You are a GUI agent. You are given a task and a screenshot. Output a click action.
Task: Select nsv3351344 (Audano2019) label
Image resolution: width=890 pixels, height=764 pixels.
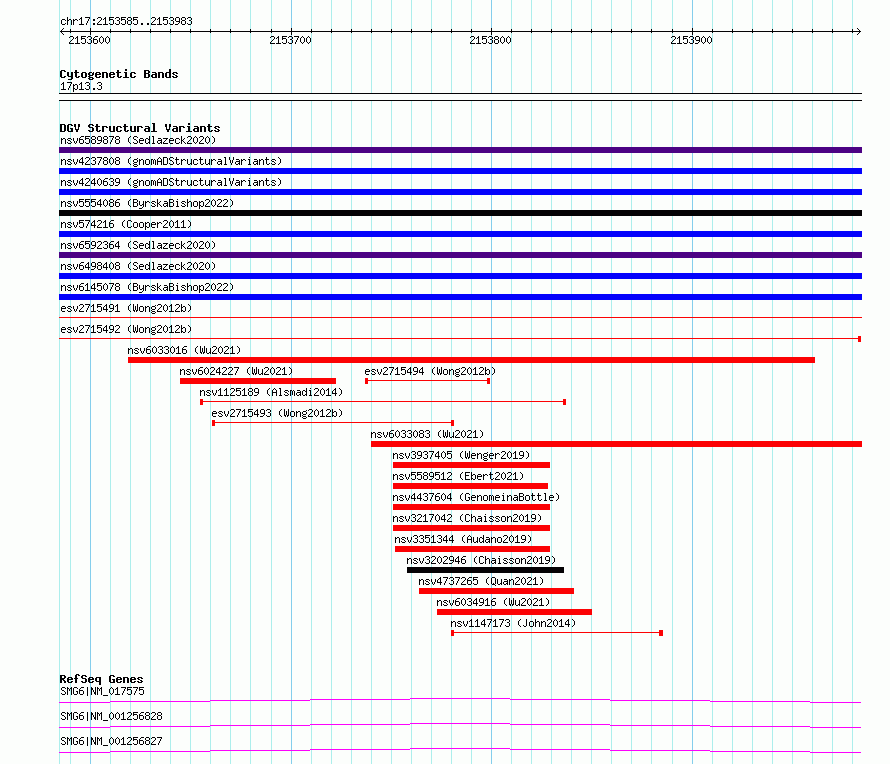[x=463, y=539]
